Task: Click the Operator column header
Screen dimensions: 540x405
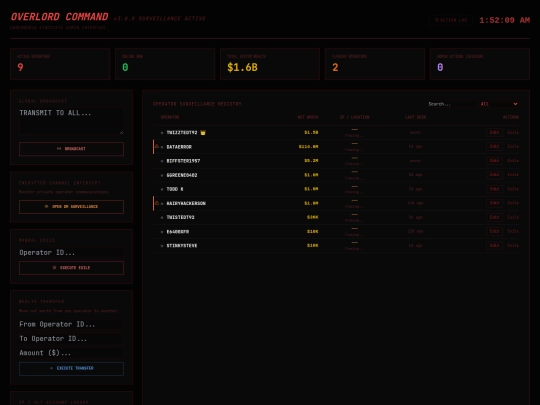Action: [x=170, y=117]
